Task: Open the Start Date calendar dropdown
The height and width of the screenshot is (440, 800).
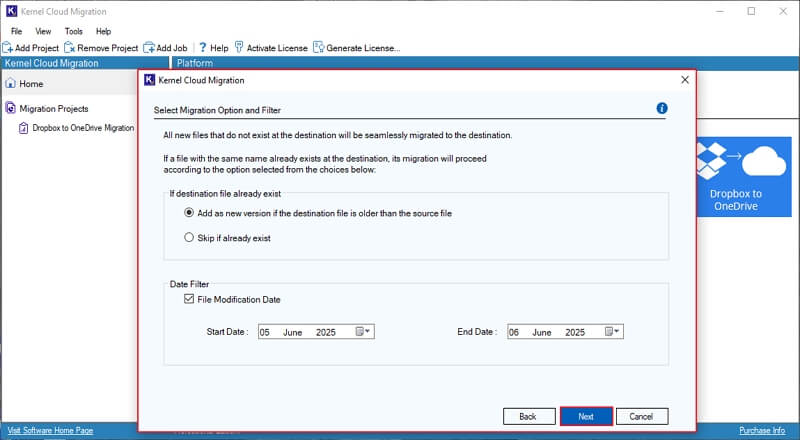Action: point(363,332)
